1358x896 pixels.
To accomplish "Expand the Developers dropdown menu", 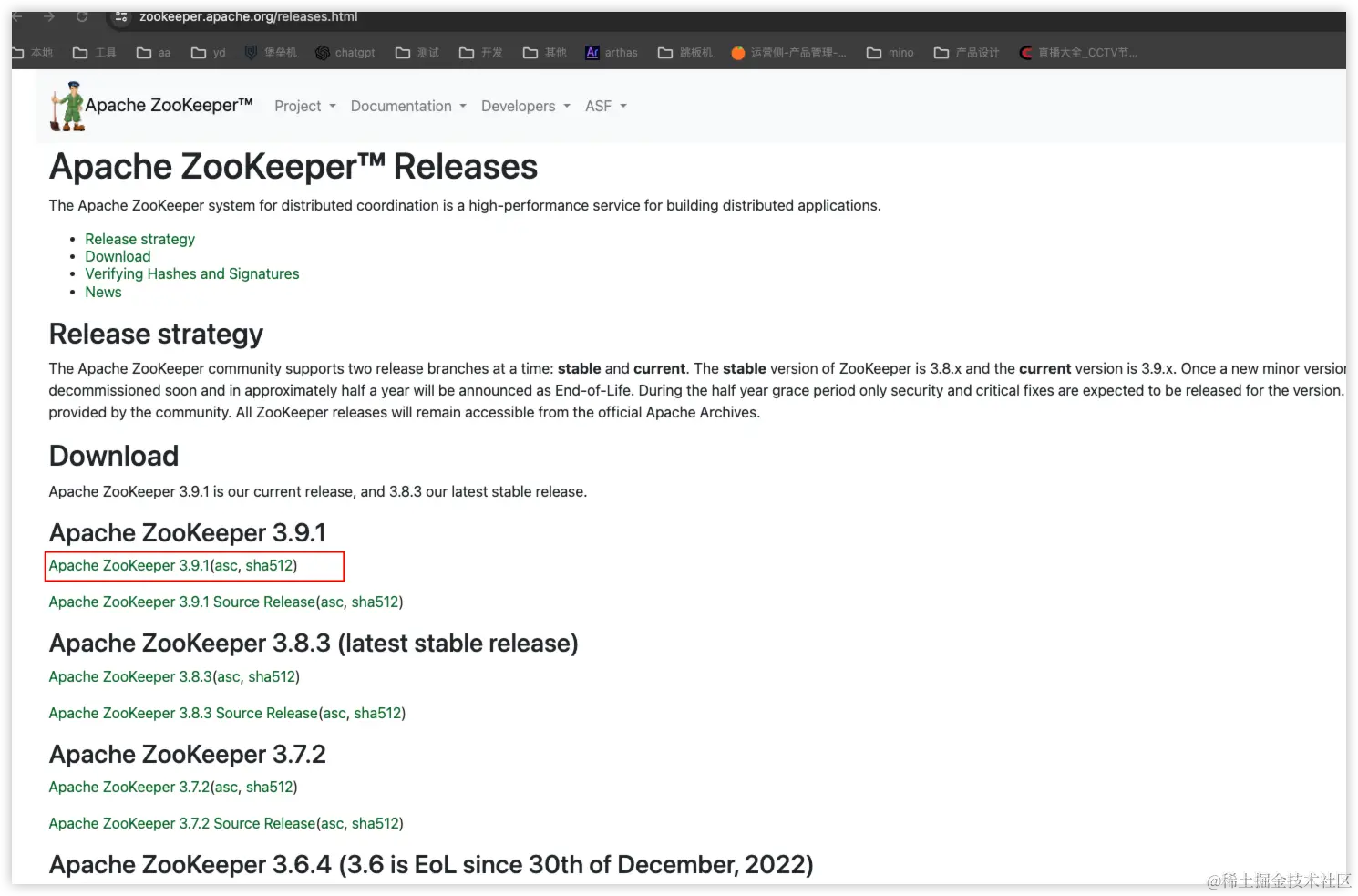I will coord(526,107).
